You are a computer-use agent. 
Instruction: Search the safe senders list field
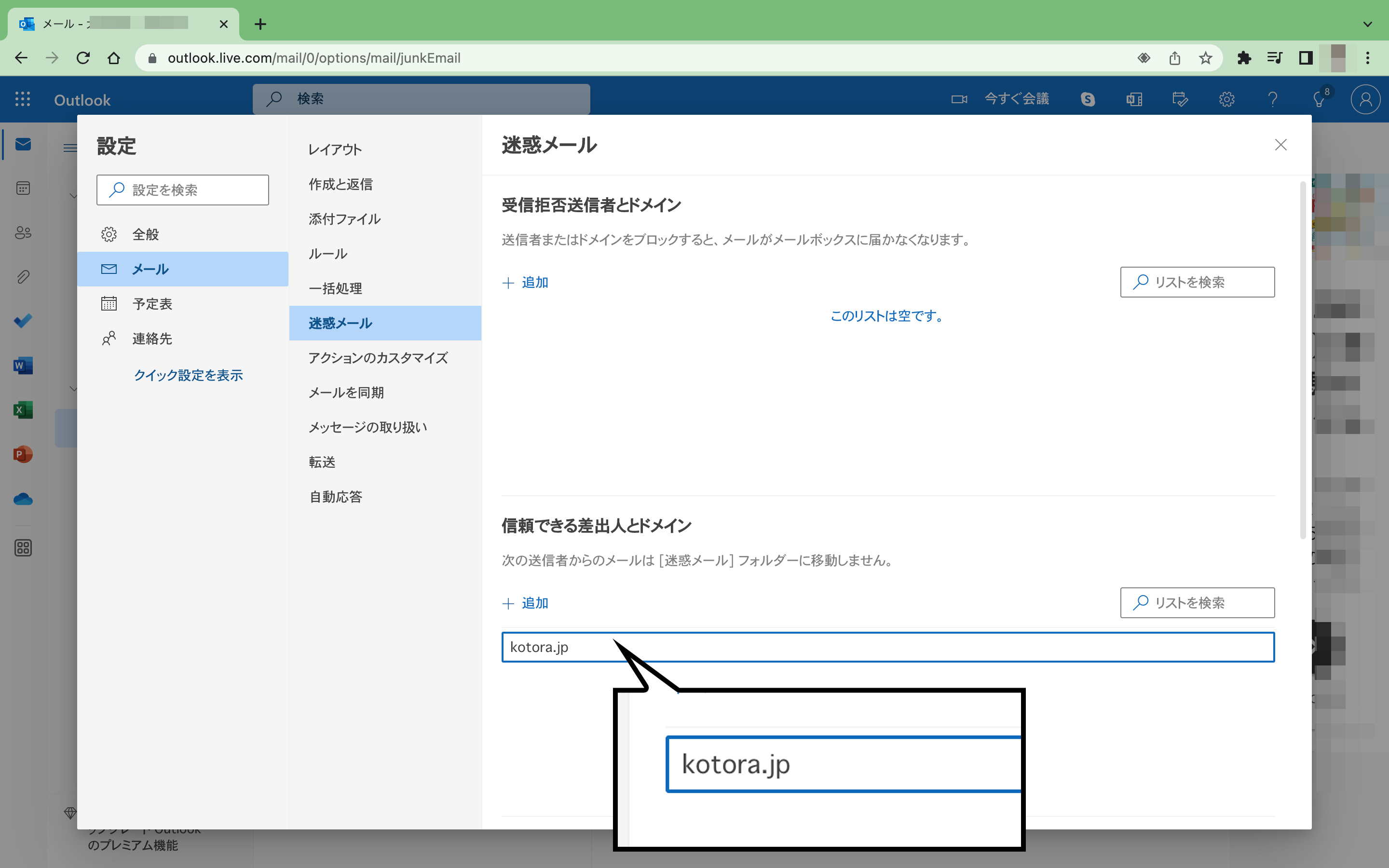coord(1198,603)
